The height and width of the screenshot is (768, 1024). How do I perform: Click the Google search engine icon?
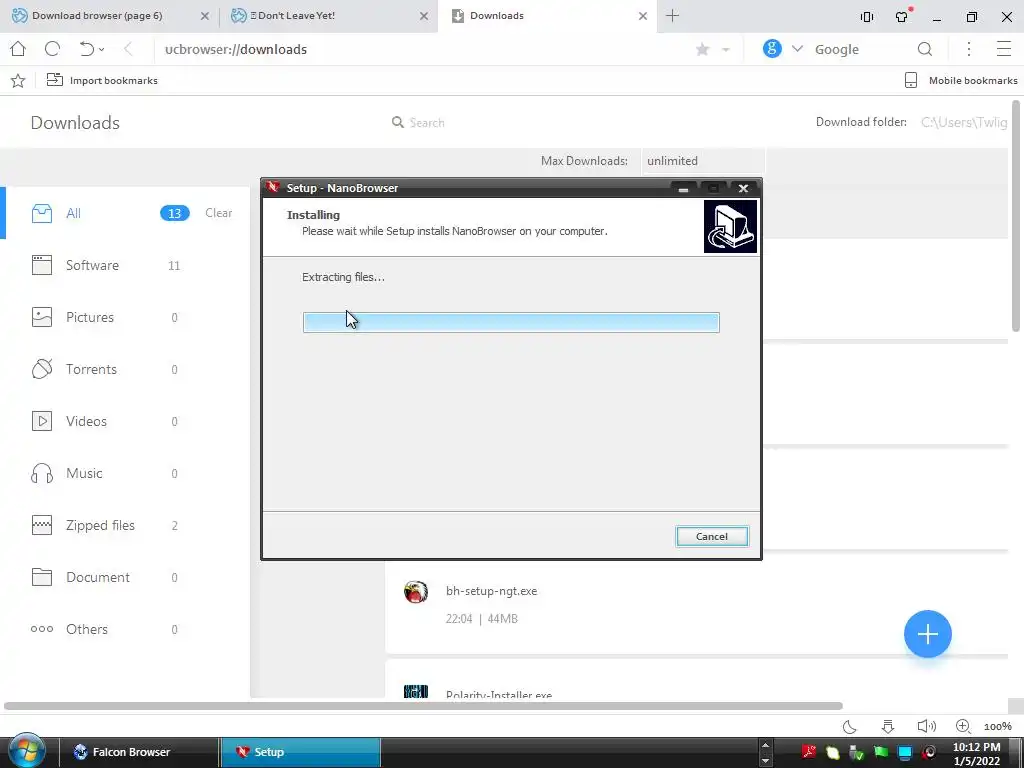772,48
